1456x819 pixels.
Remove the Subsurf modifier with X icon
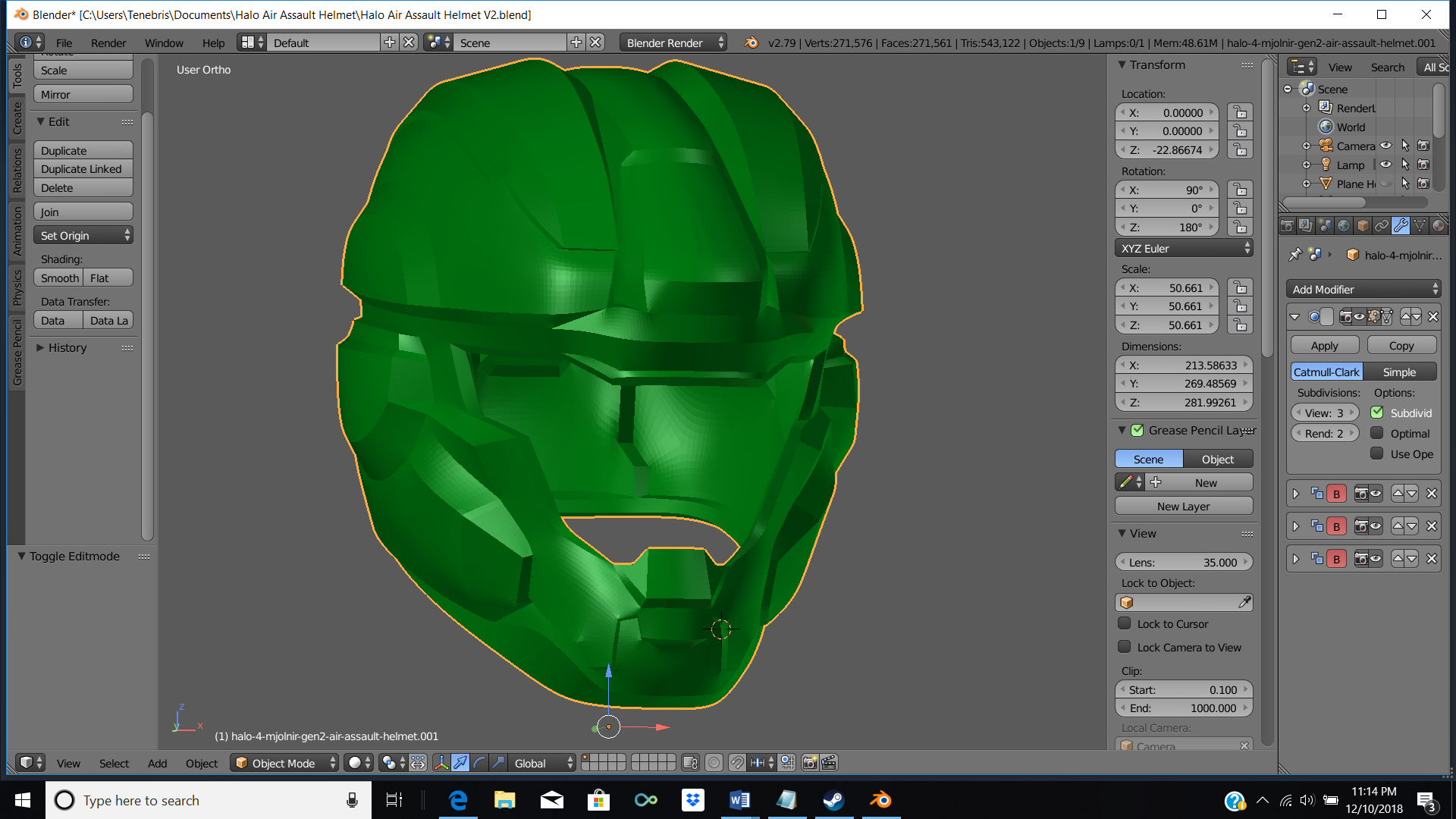coord(1432,316)
